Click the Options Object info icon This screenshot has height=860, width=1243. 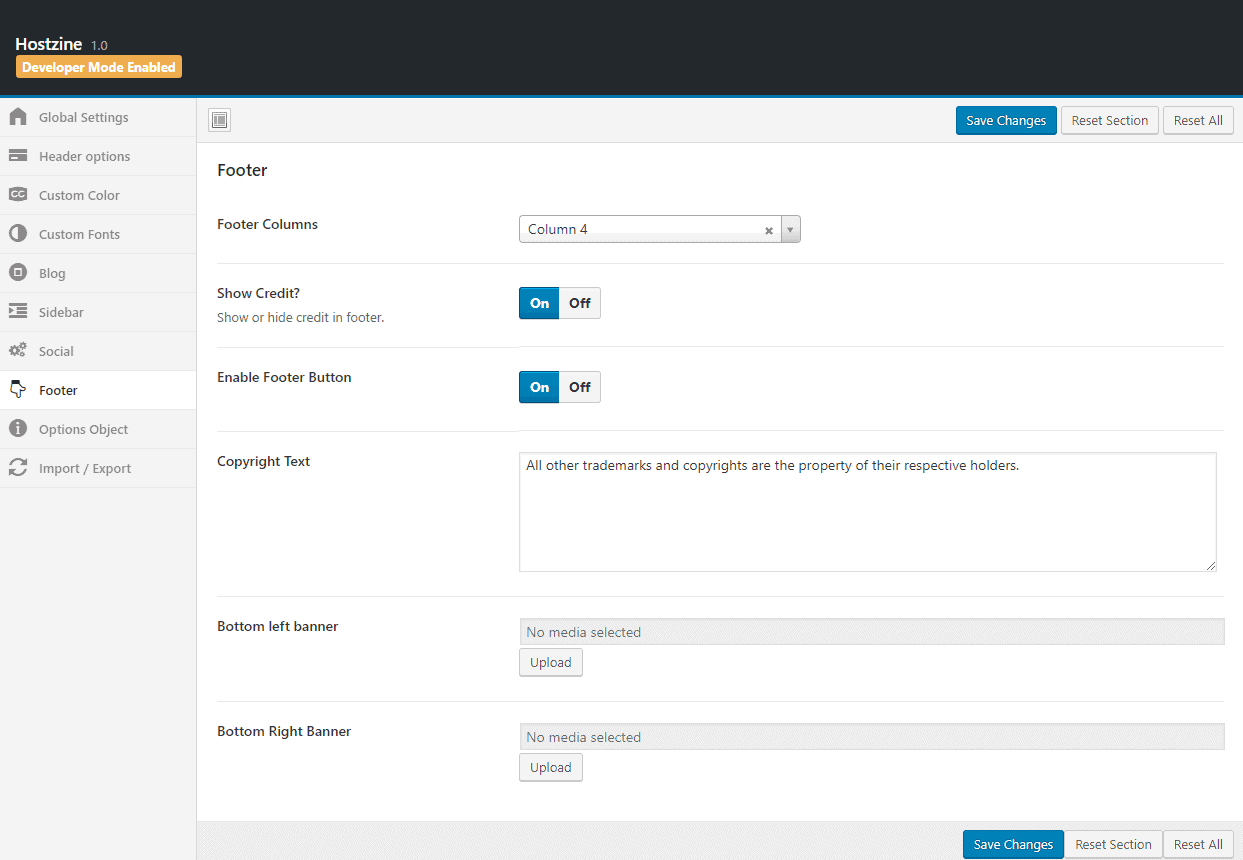pos(18,429)
